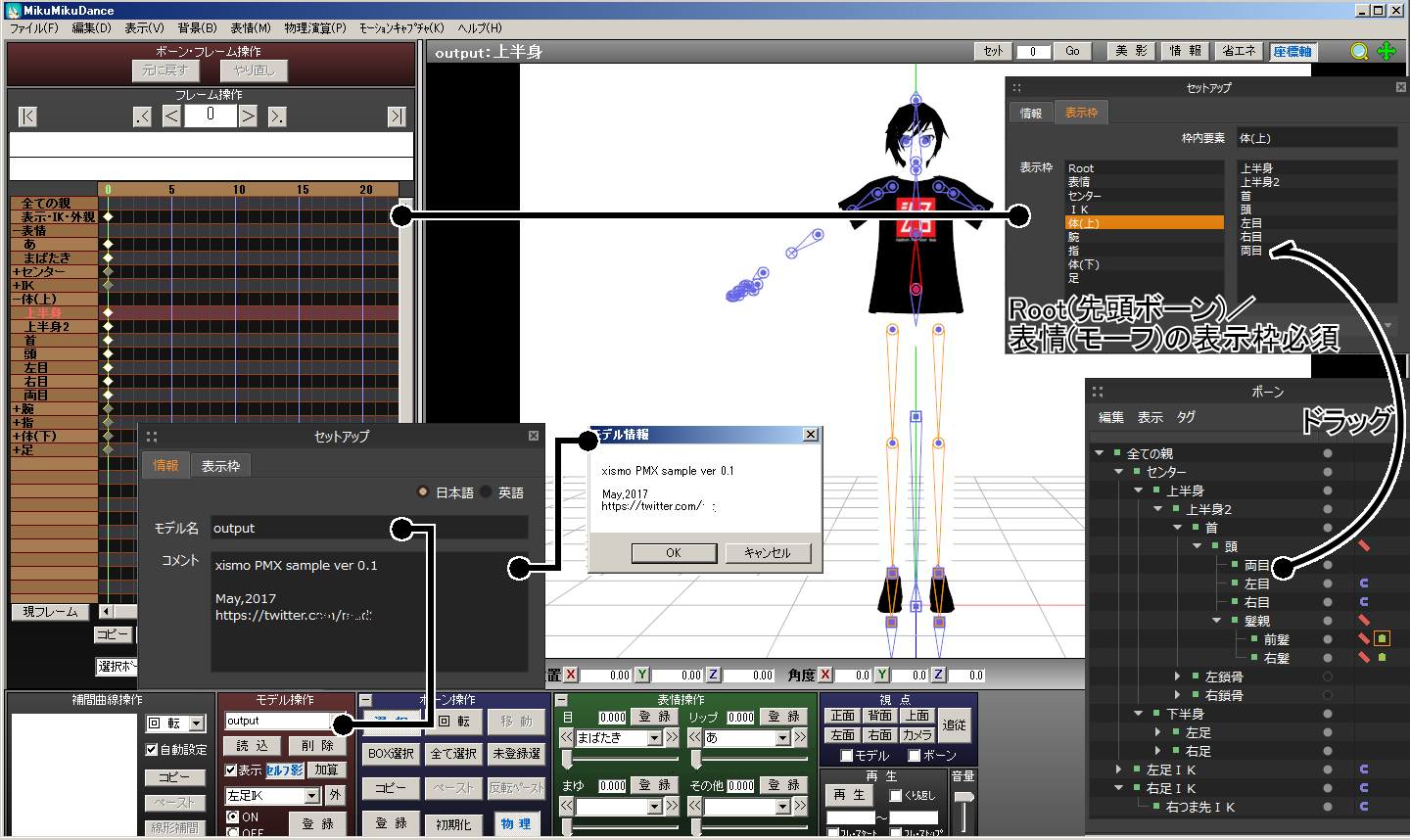The width and height of the screenshot is (1410, 840).
Task: Click the red tag icon on 頭 row
Action: tap(1364, 545)
